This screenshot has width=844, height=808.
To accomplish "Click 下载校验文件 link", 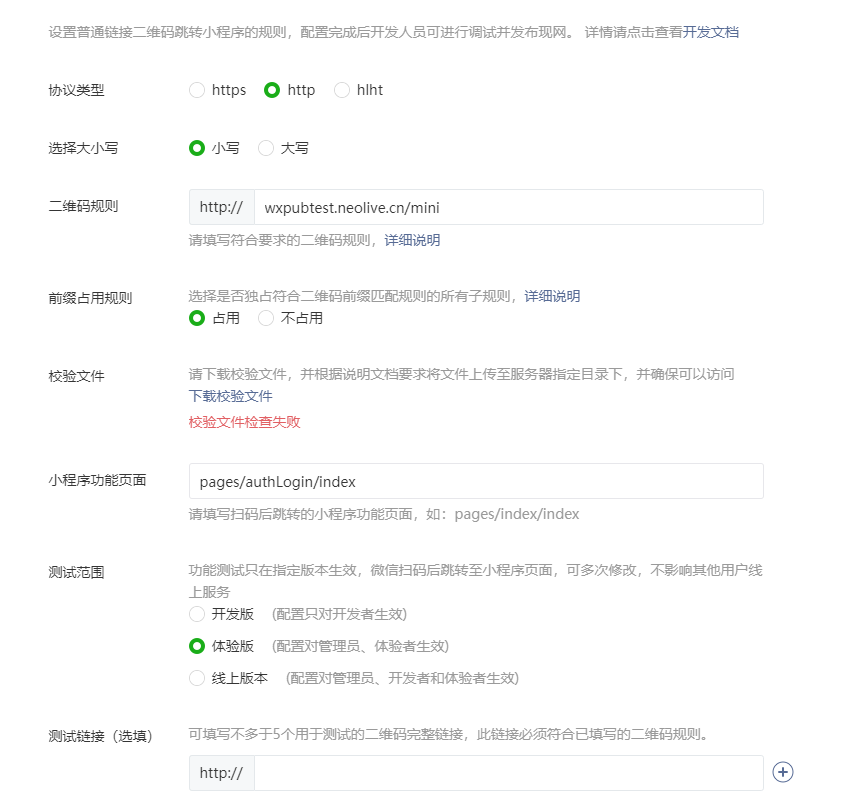I will click(230, 396).
